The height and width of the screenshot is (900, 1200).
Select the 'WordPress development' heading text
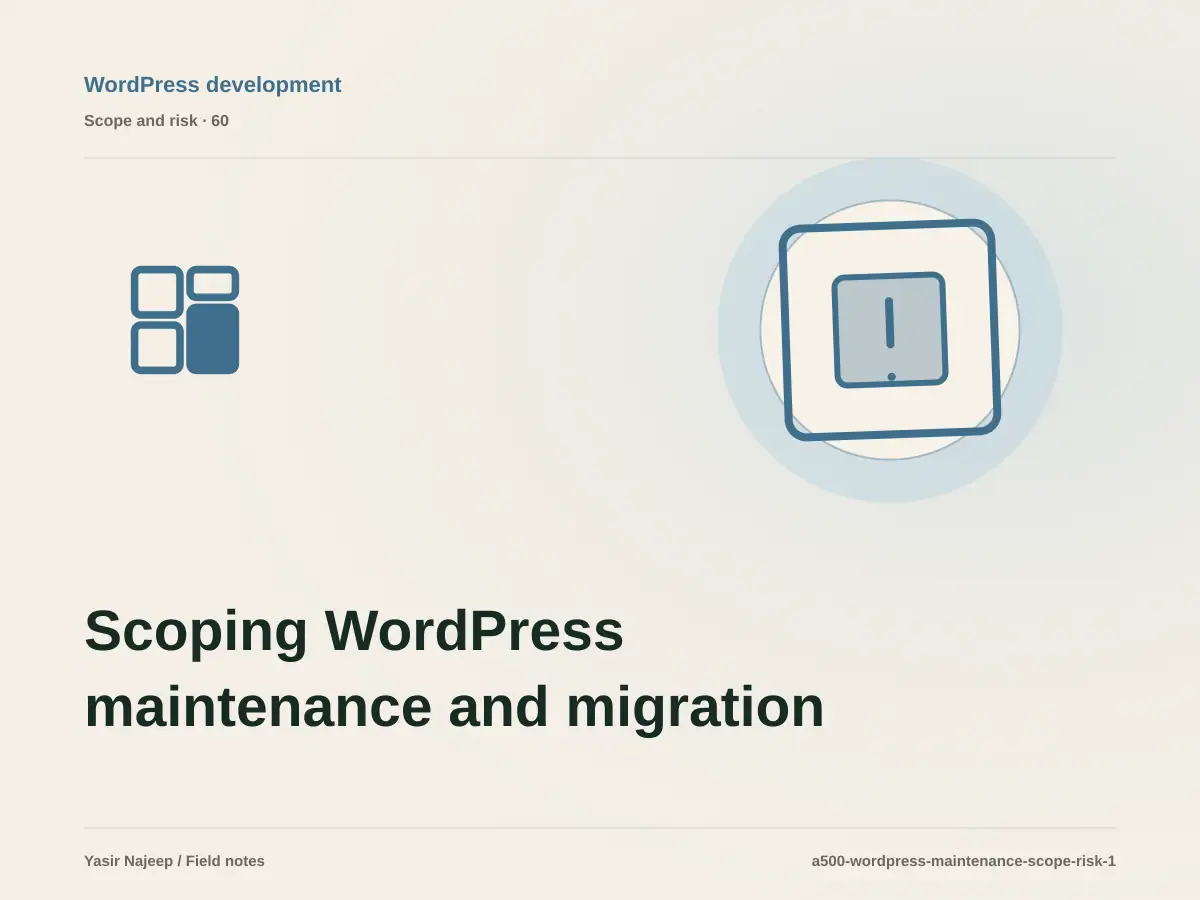point(213,85)
